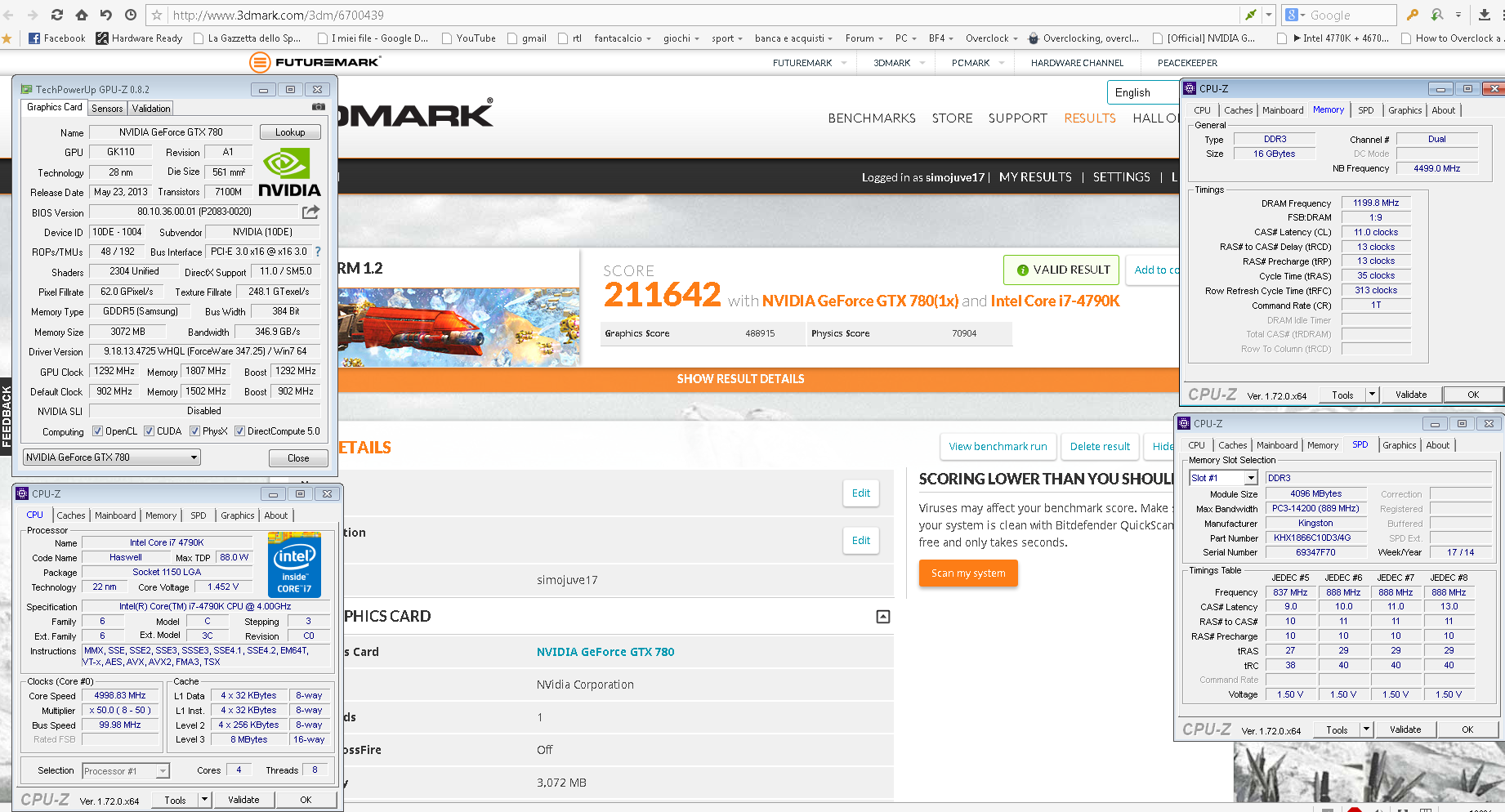
Task: Expand the Overclock bookmark folder
Action: pos(991,38)
